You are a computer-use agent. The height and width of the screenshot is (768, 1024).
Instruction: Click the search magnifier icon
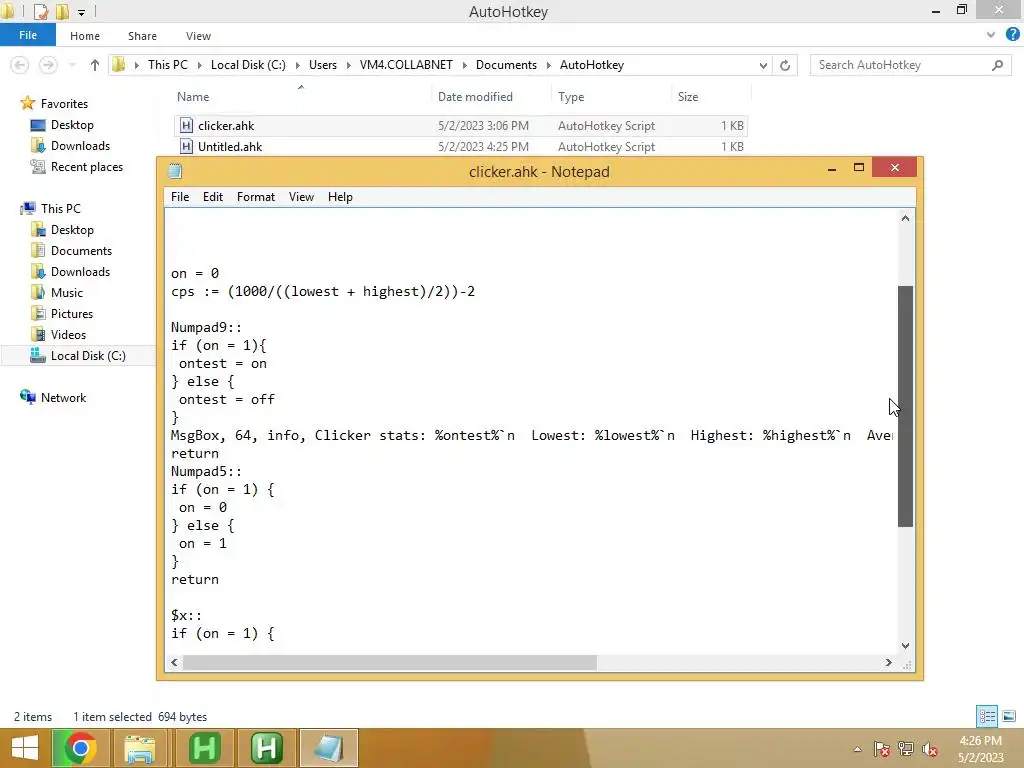(x=997, y=65)
